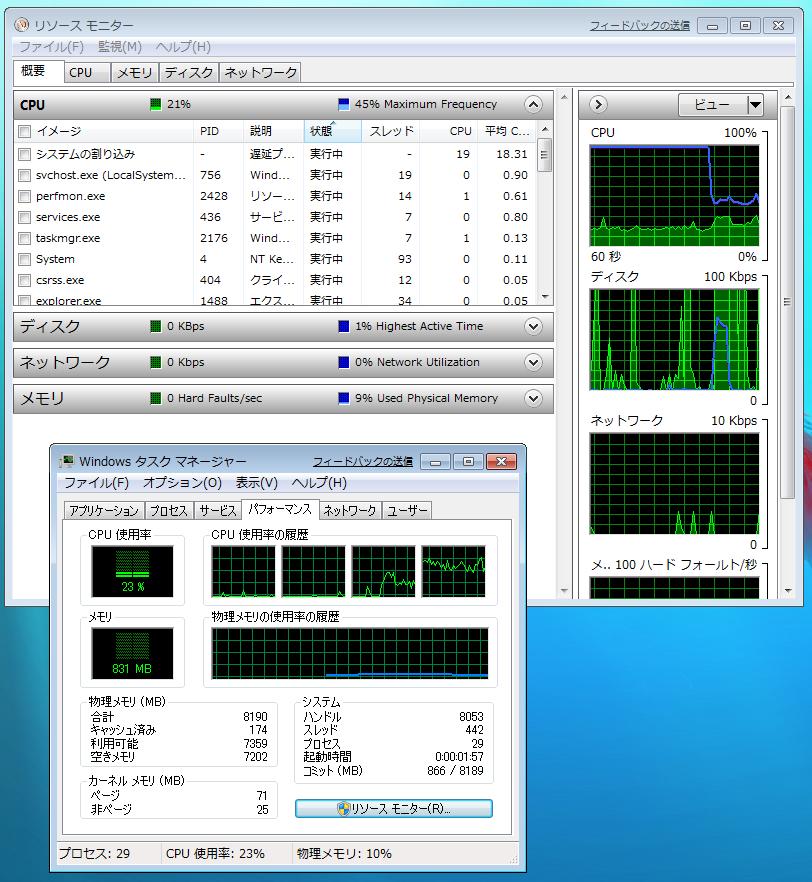Open the ビュー dropdown arrow
Screen dimensions: 812x882
pos(755,105)
